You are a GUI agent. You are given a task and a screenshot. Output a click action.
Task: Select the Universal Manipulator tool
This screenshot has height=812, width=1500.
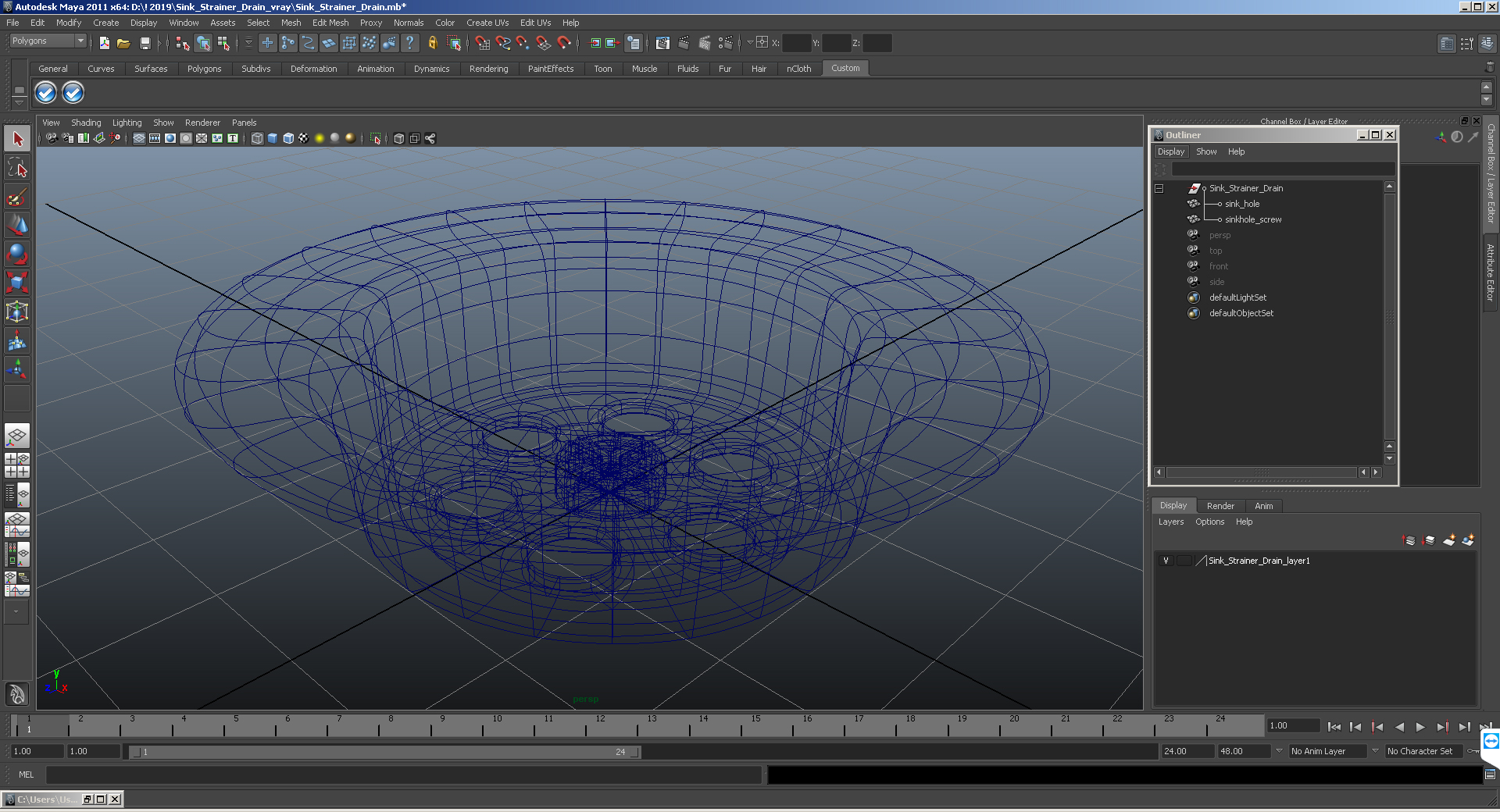pyautogui.click(x=17, y=312)
